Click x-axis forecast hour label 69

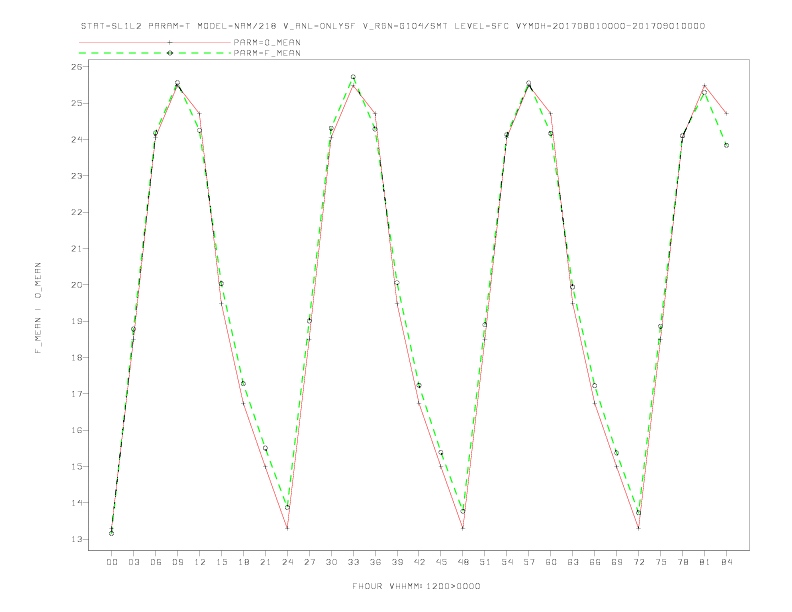617,562
